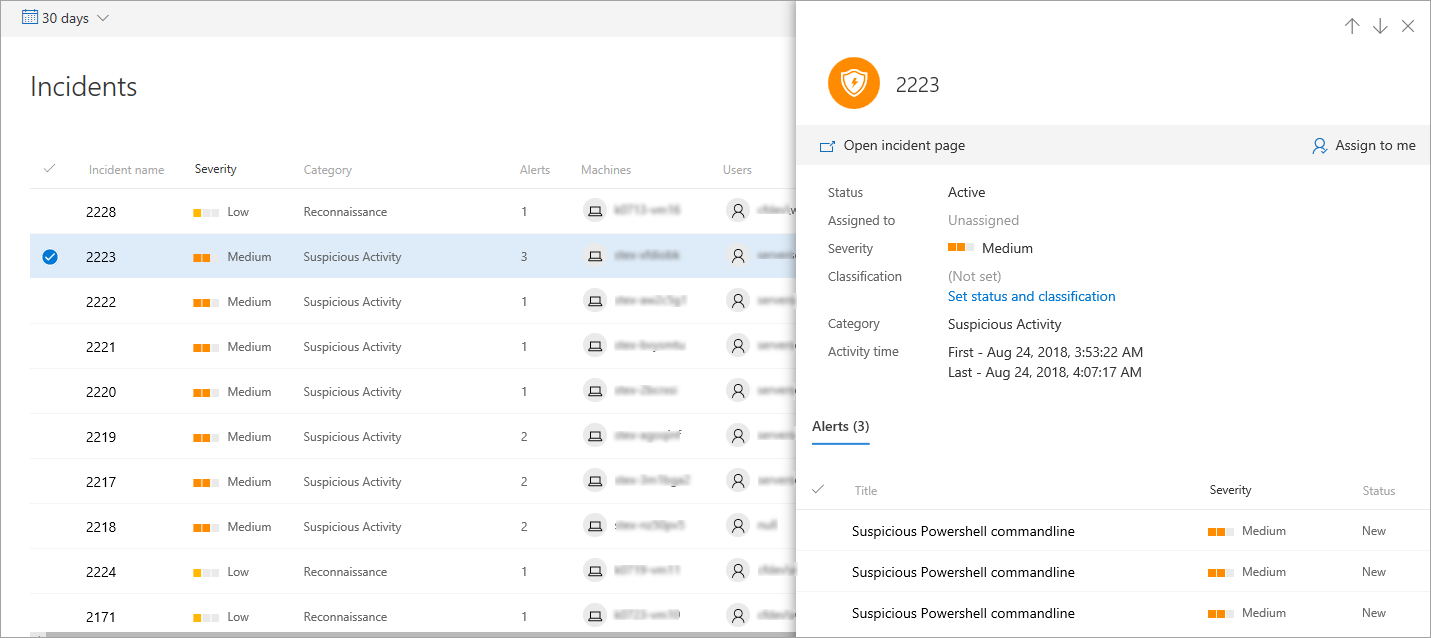Screen dimensions: 1431x638
Task: Click the Medium severity bar in panel details
Action: (x=961, y=249)
